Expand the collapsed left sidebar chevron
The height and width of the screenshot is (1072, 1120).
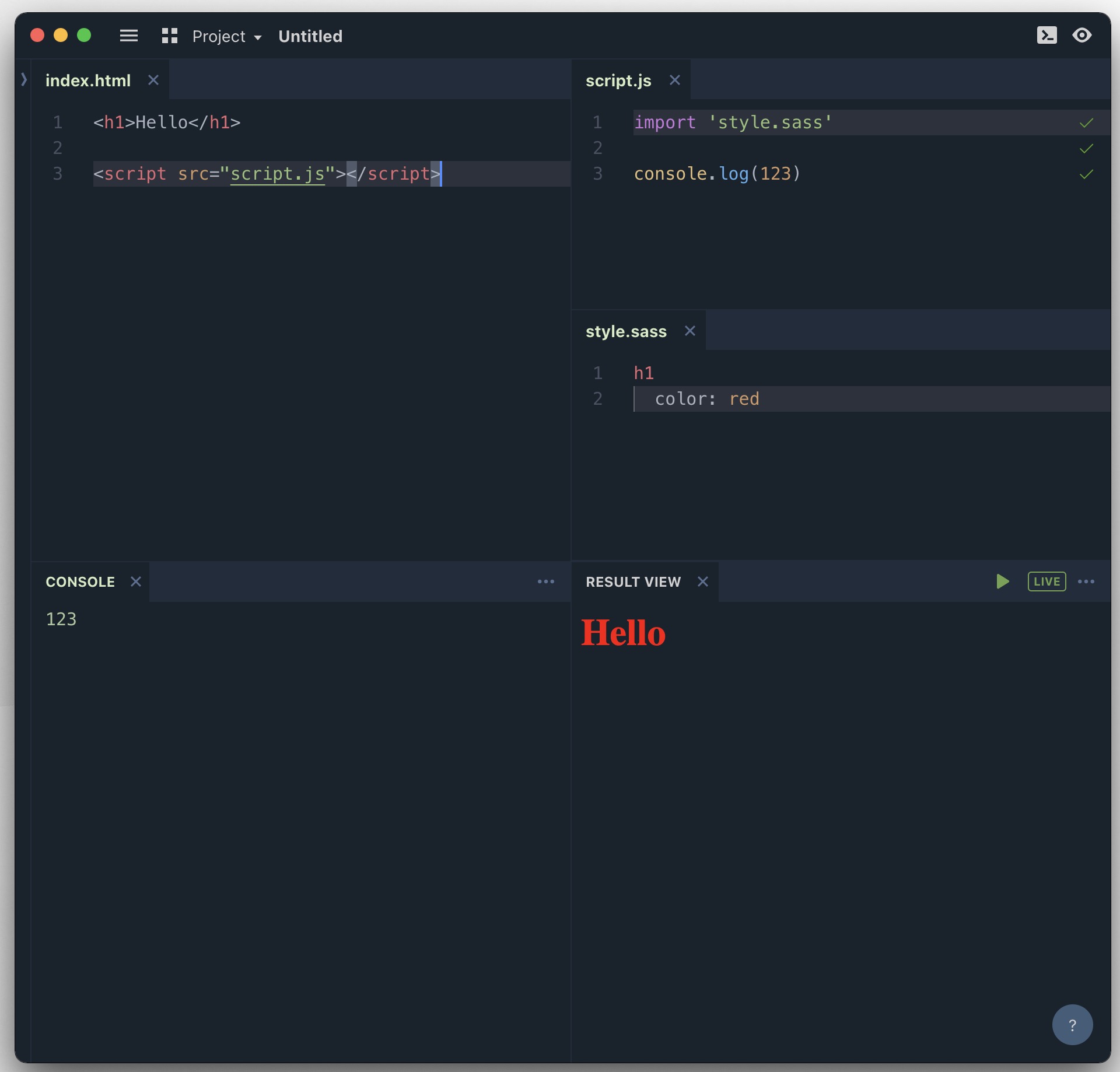click(x=24, y=79)
